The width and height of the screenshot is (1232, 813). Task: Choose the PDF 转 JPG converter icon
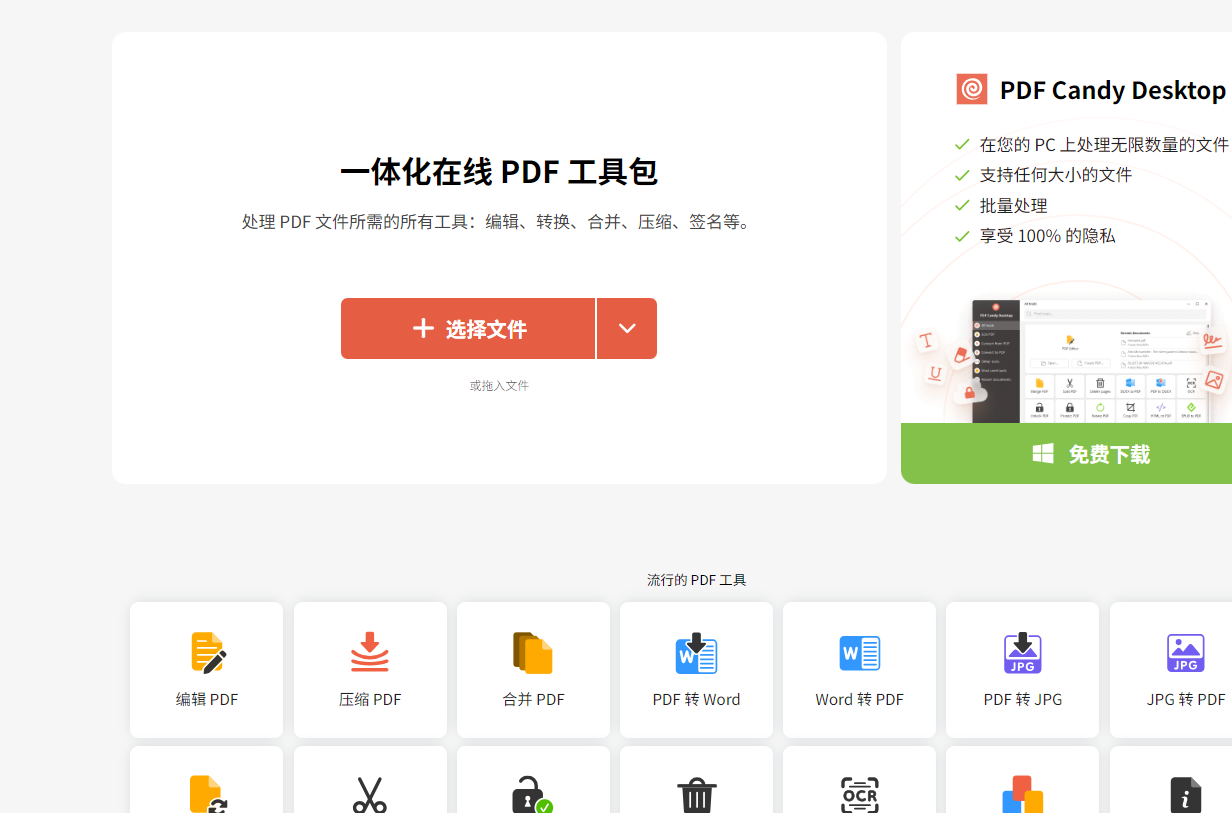(1022, 653)
